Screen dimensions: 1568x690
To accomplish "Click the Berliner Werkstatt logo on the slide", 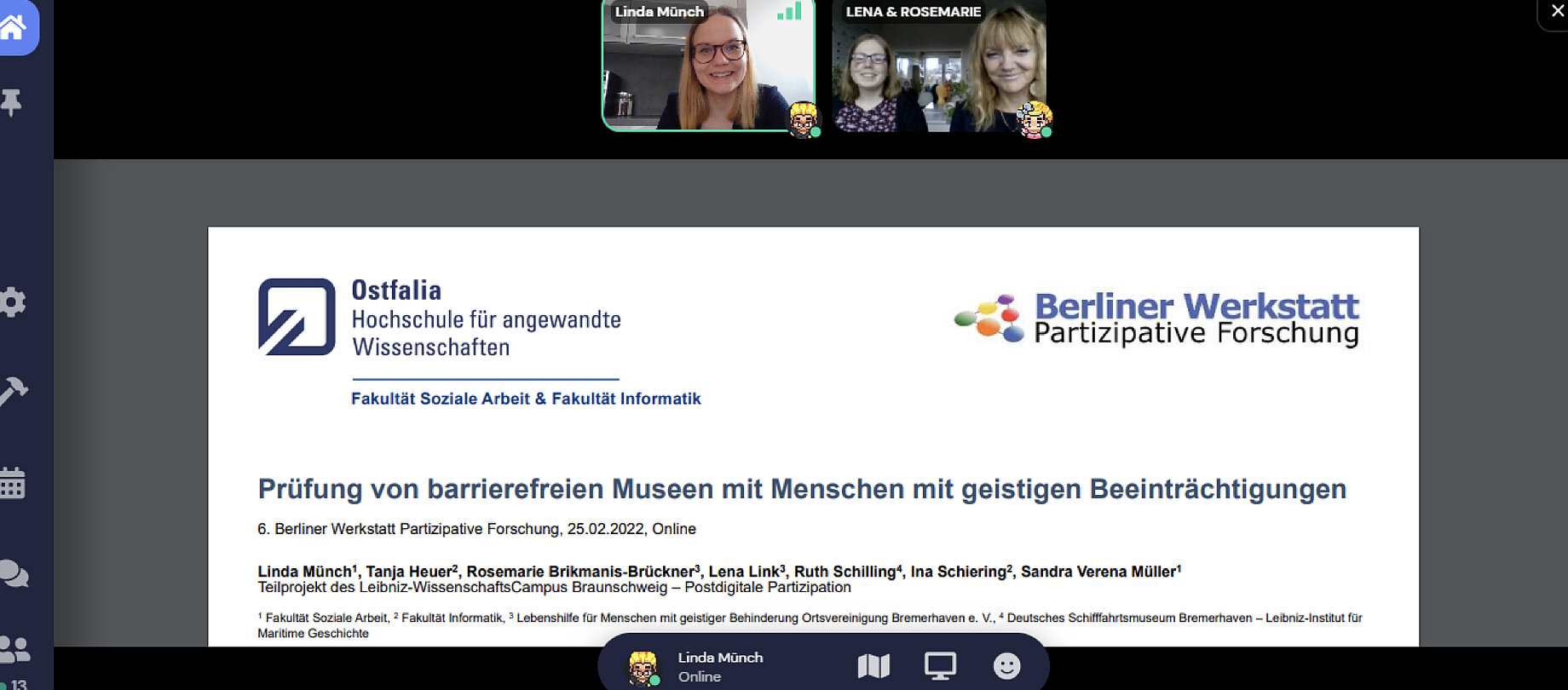I will pos(1156,319).
